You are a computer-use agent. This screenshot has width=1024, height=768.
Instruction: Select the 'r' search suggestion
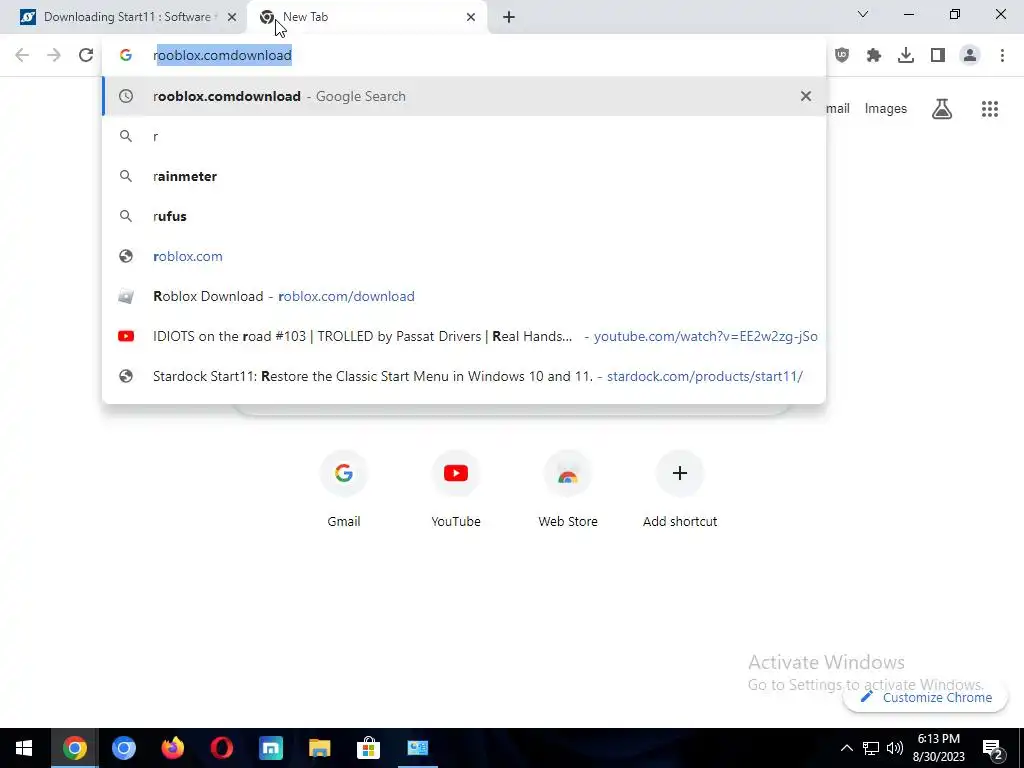click(x=464, y=136)
